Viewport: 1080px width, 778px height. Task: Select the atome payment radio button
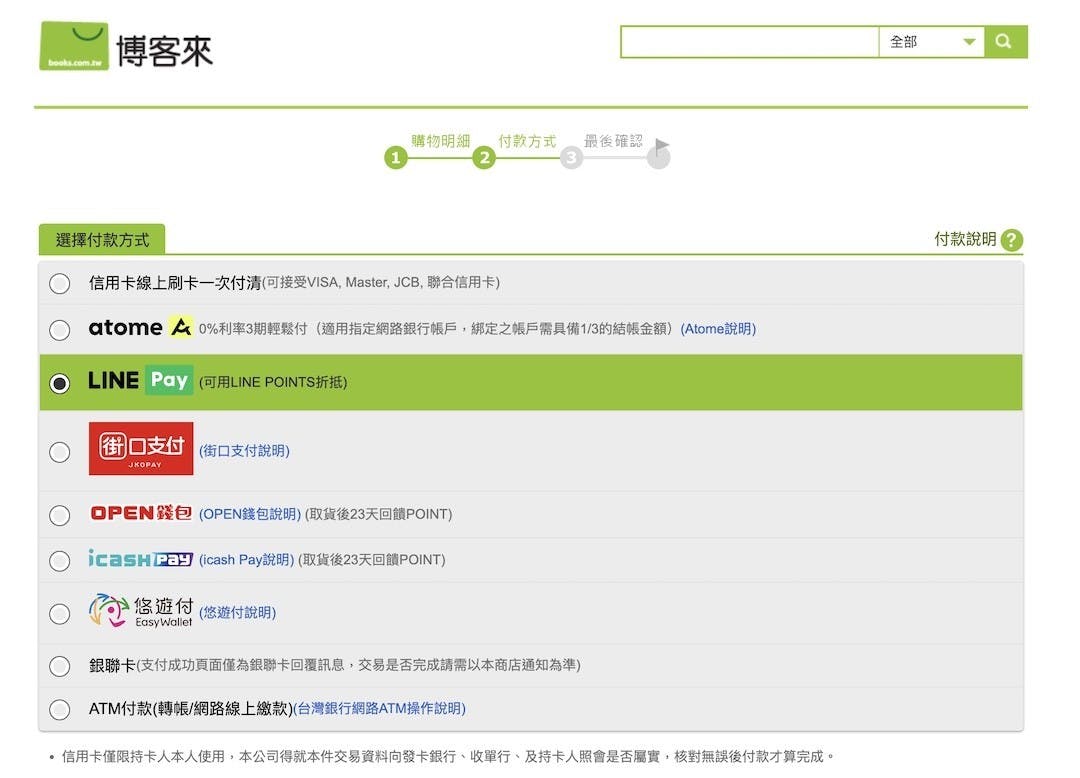click(x=60, y=330)
